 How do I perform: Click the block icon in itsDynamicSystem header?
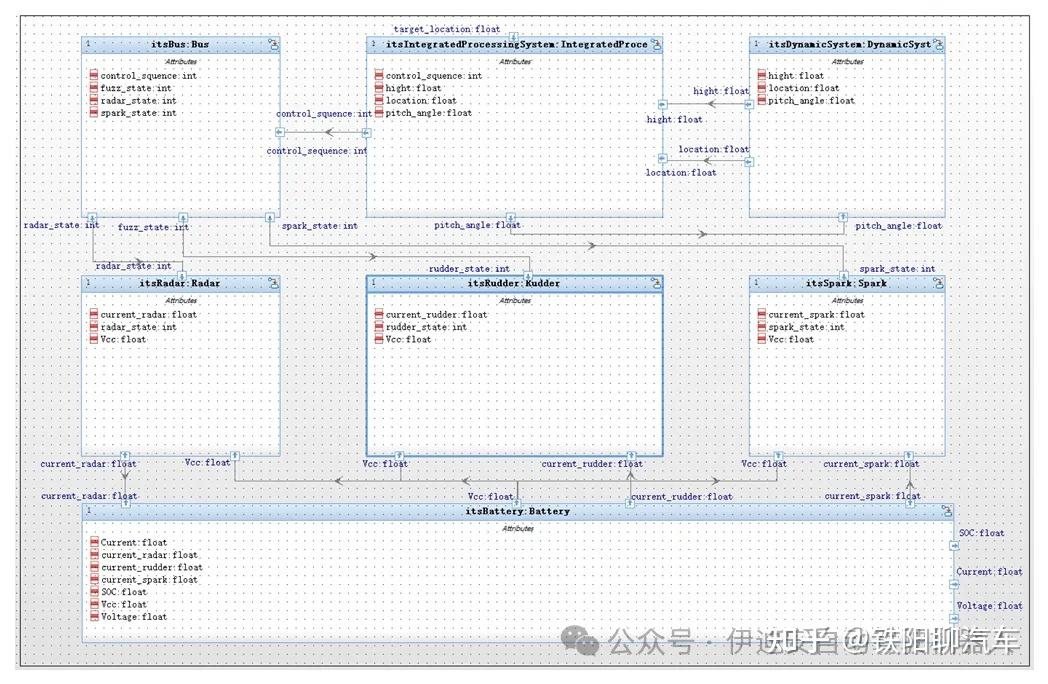(938, 45)
